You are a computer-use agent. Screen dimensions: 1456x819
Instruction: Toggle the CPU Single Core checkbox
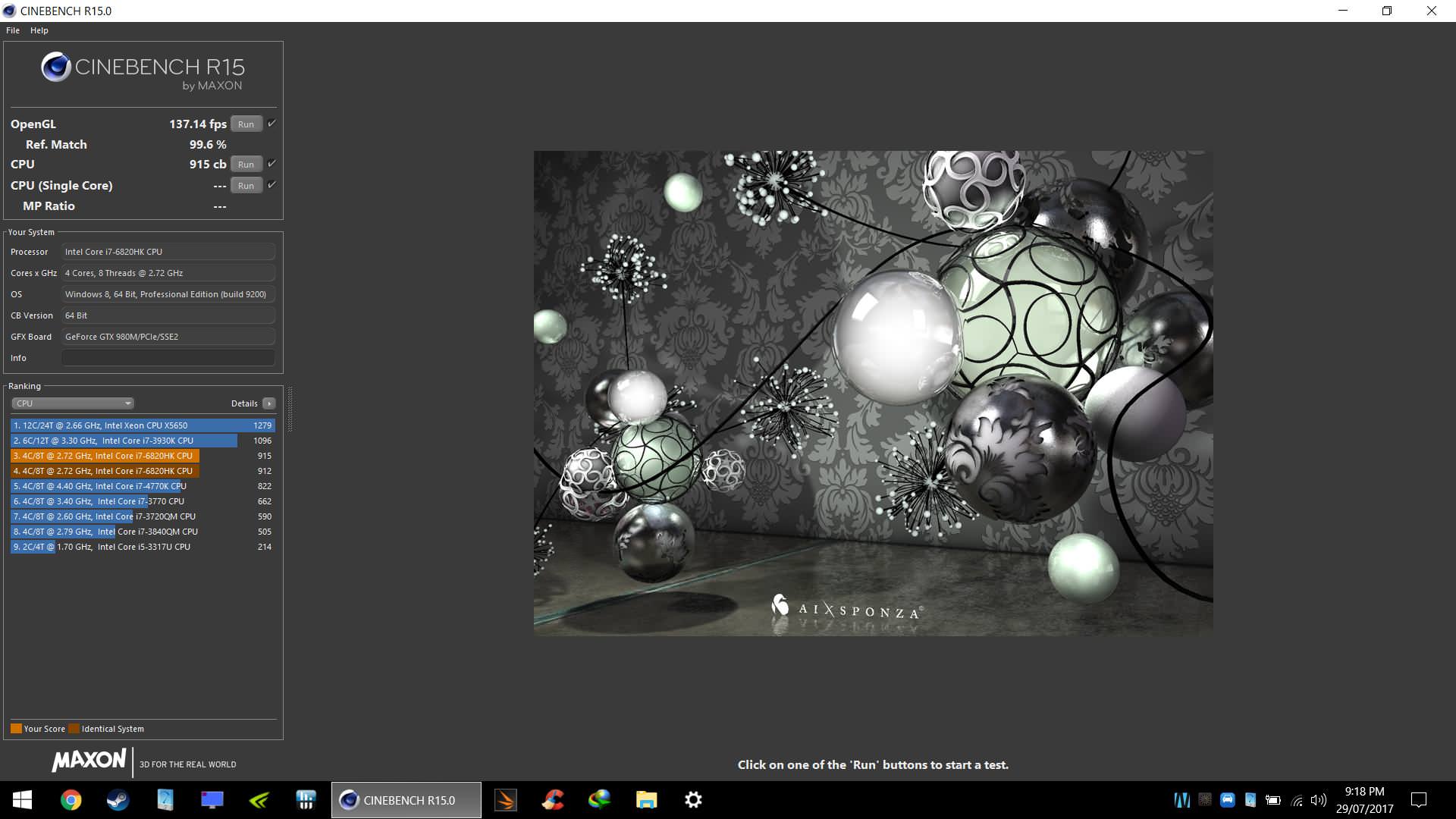pyautogui.click(x=271, y=185)
